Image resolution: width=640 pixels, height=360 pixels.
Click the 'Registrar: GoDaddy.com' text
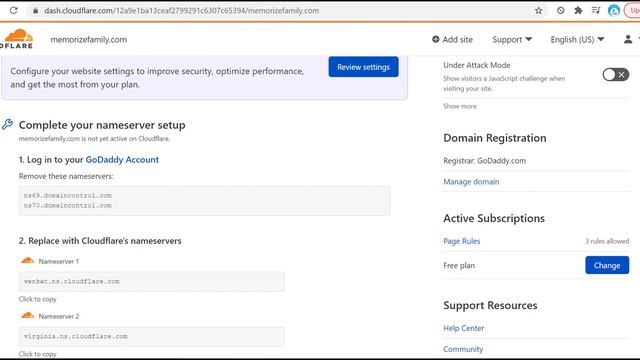(x=484, y=161)
